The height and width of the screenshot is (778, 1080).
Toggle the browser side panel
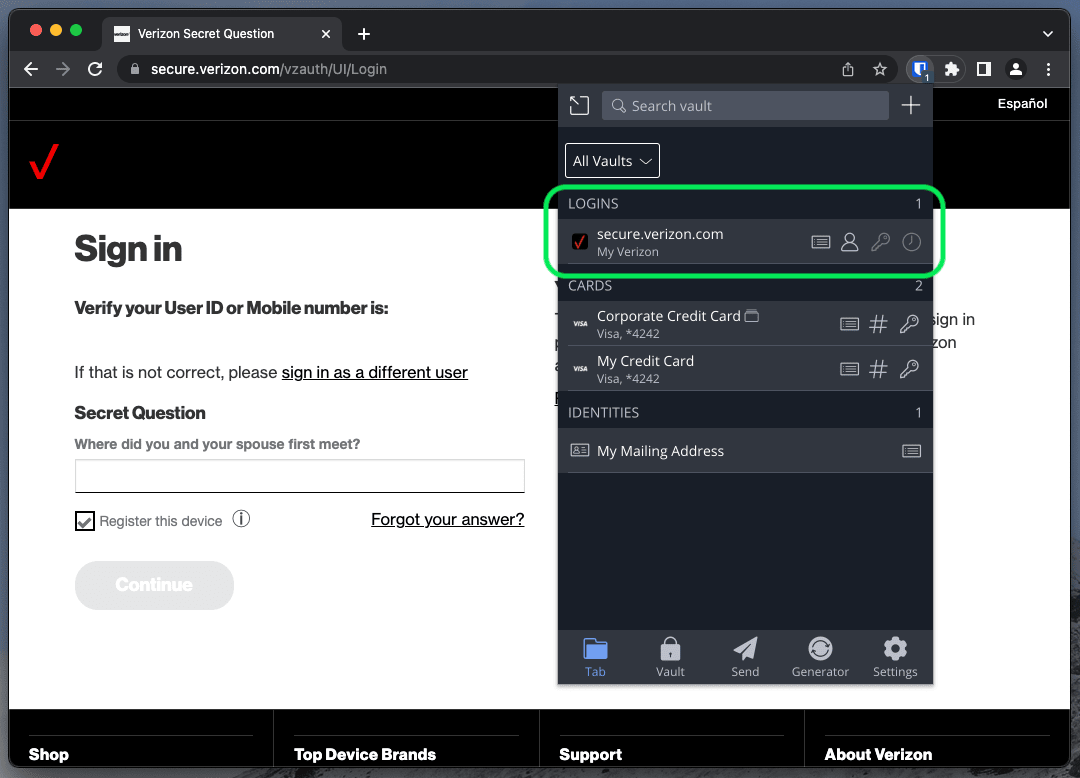coord(984,69)
